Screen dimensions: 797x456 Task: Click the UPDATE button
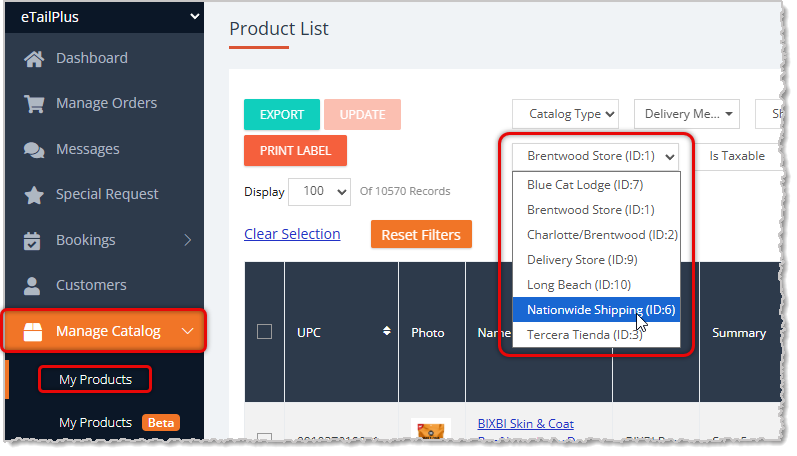click(x=362, y=114)
